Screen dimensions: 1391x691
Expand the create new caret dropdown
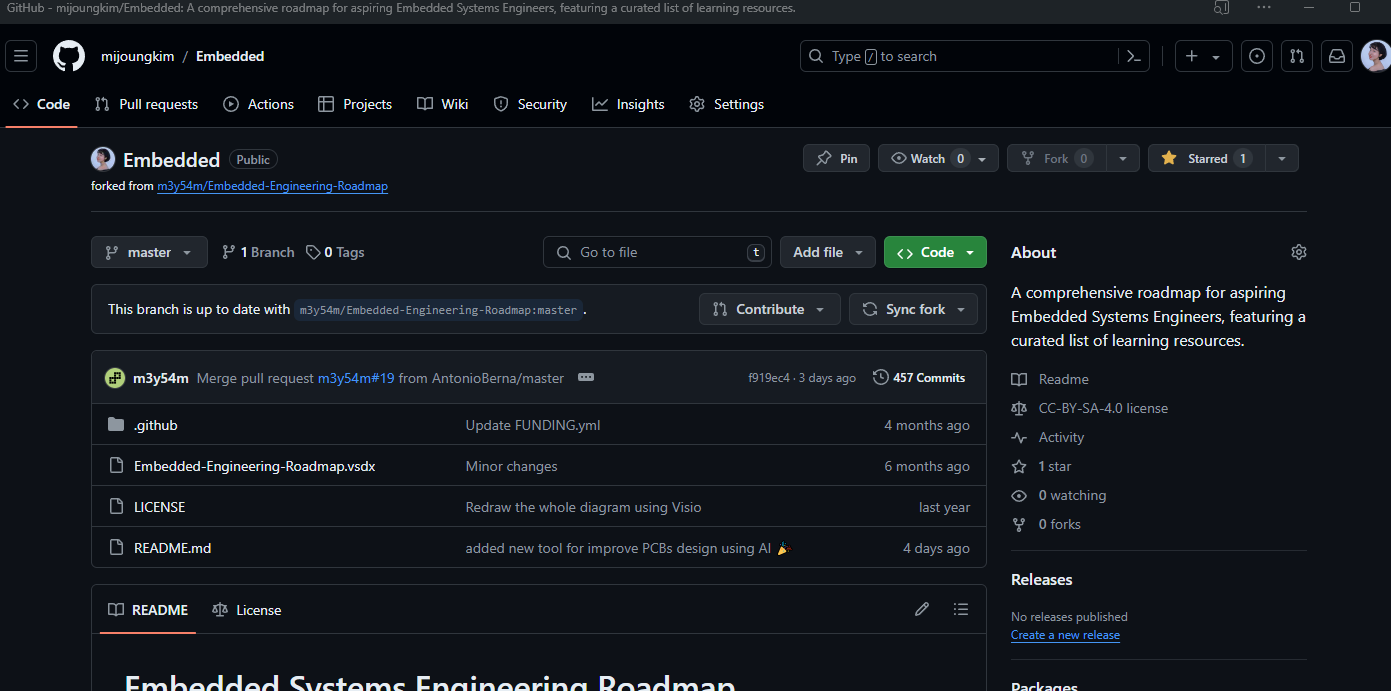tap(1216, 57)
